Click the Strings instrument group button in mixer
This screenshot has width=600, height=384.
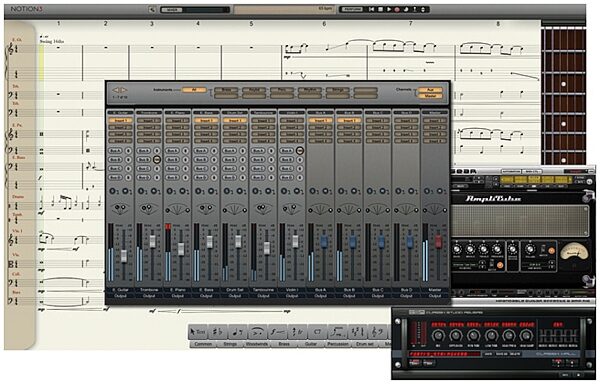(338, 90)
